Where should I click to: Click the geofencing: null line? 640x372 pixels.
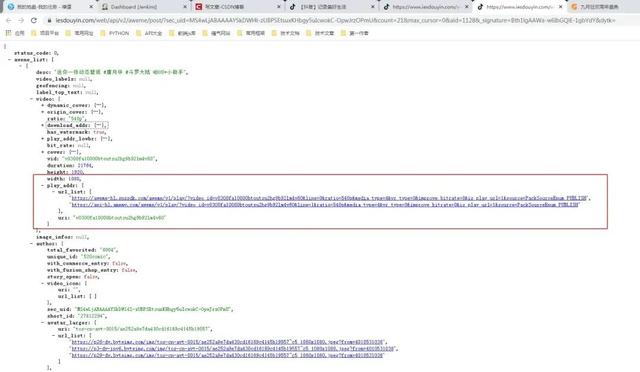coord(60,86)
